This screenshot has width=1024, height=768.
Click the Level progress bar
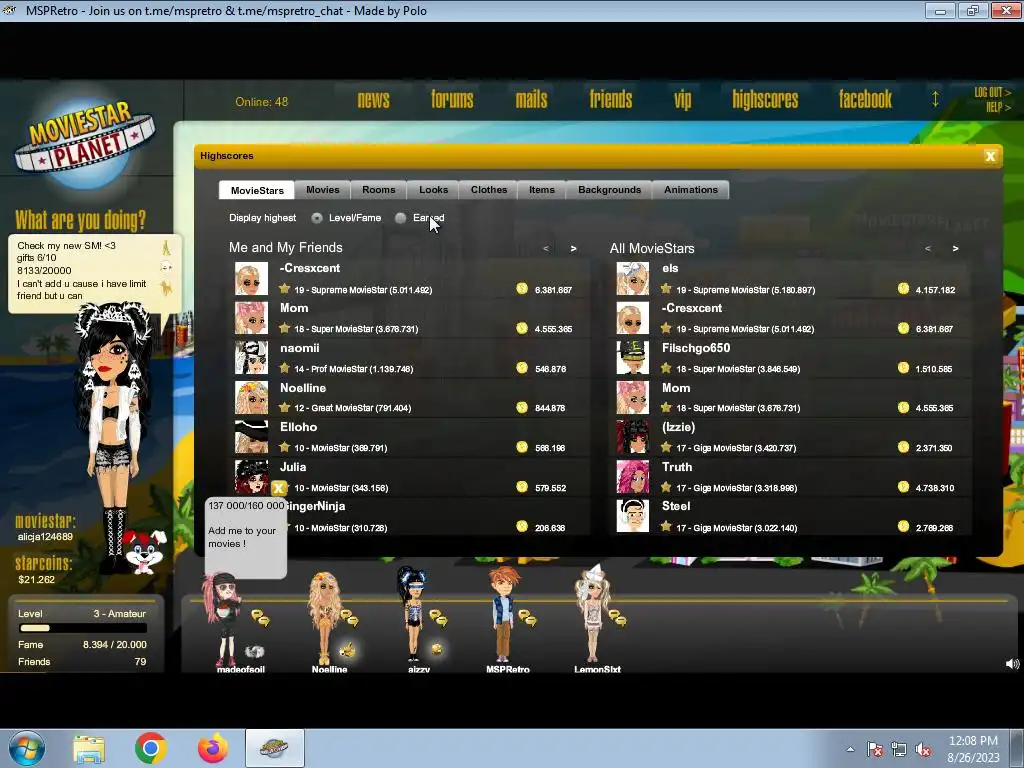pyautogui.click(x=83, y=628)
